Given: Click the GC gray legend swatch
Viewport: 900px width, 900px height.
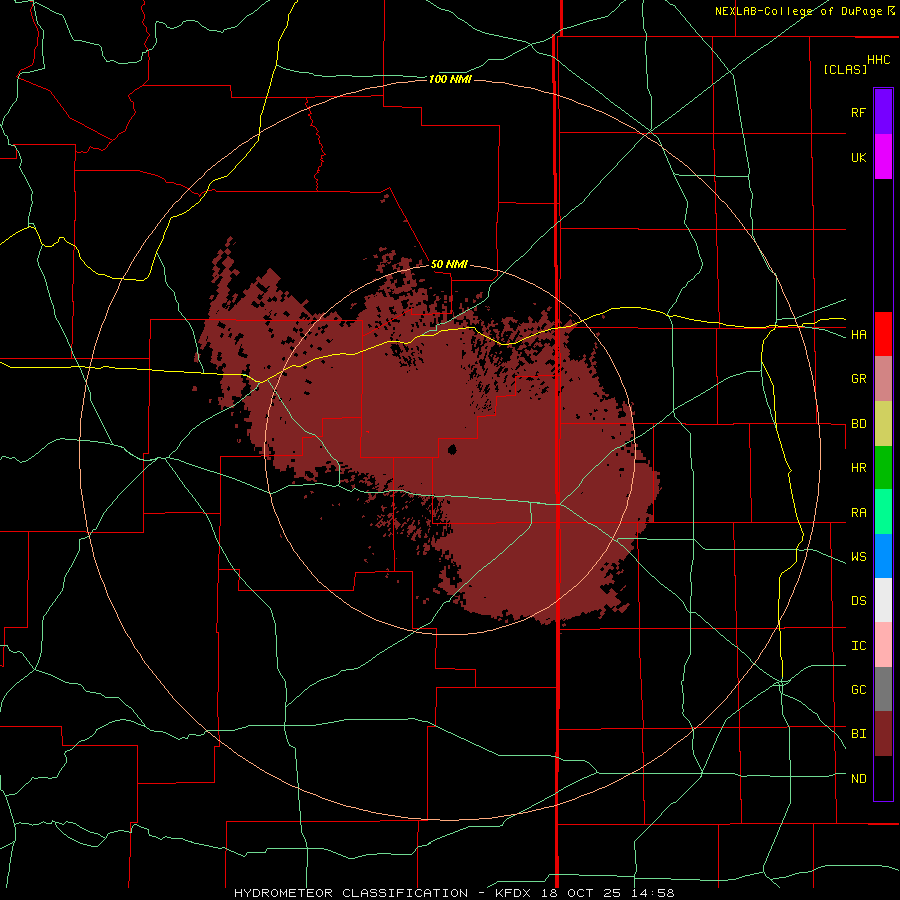Looking at the screenshot, I should 883,689.
